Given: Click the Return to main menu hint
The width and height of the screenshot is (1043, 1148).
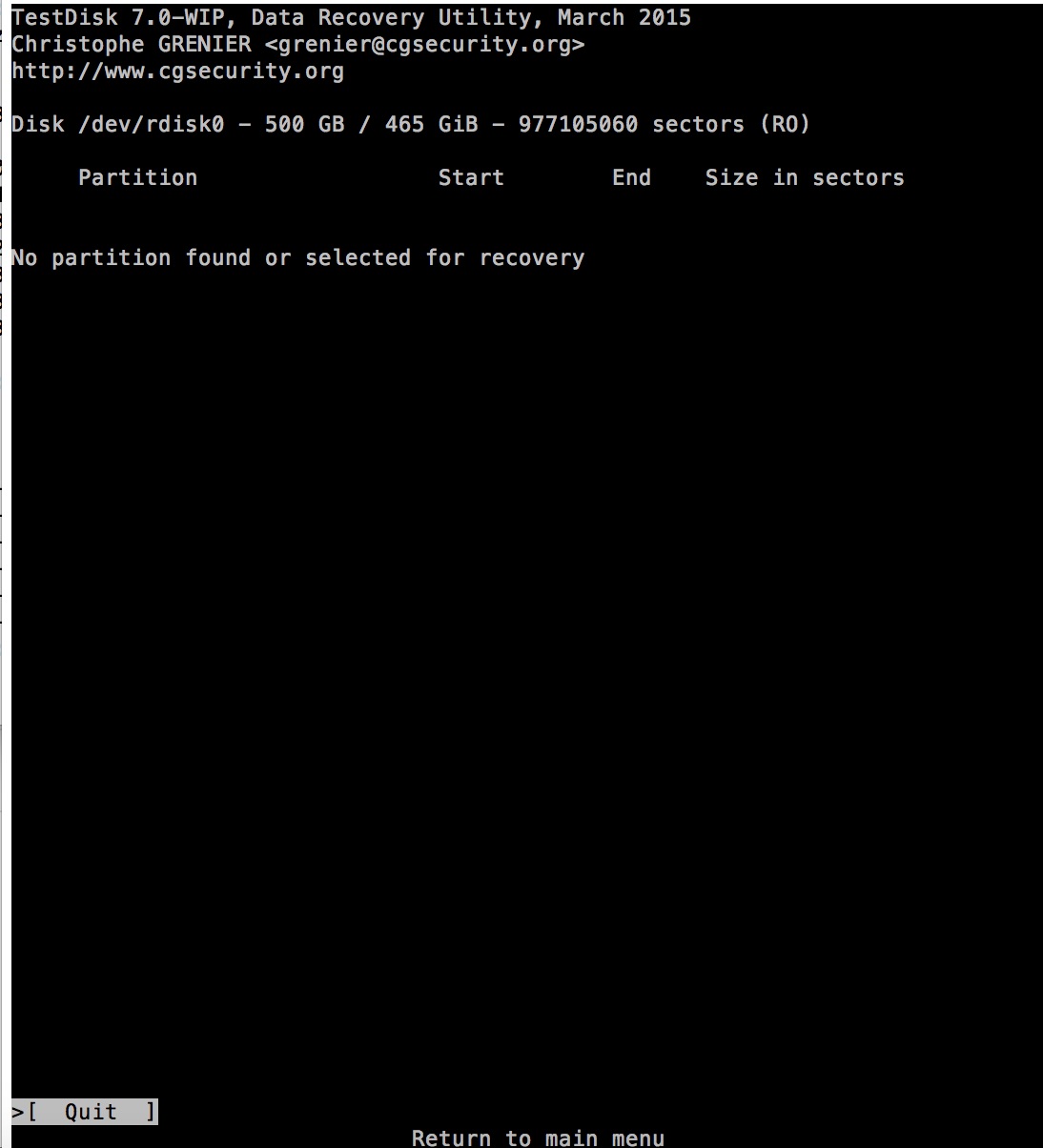Looking at the screenshot, I should [538, 1138].
